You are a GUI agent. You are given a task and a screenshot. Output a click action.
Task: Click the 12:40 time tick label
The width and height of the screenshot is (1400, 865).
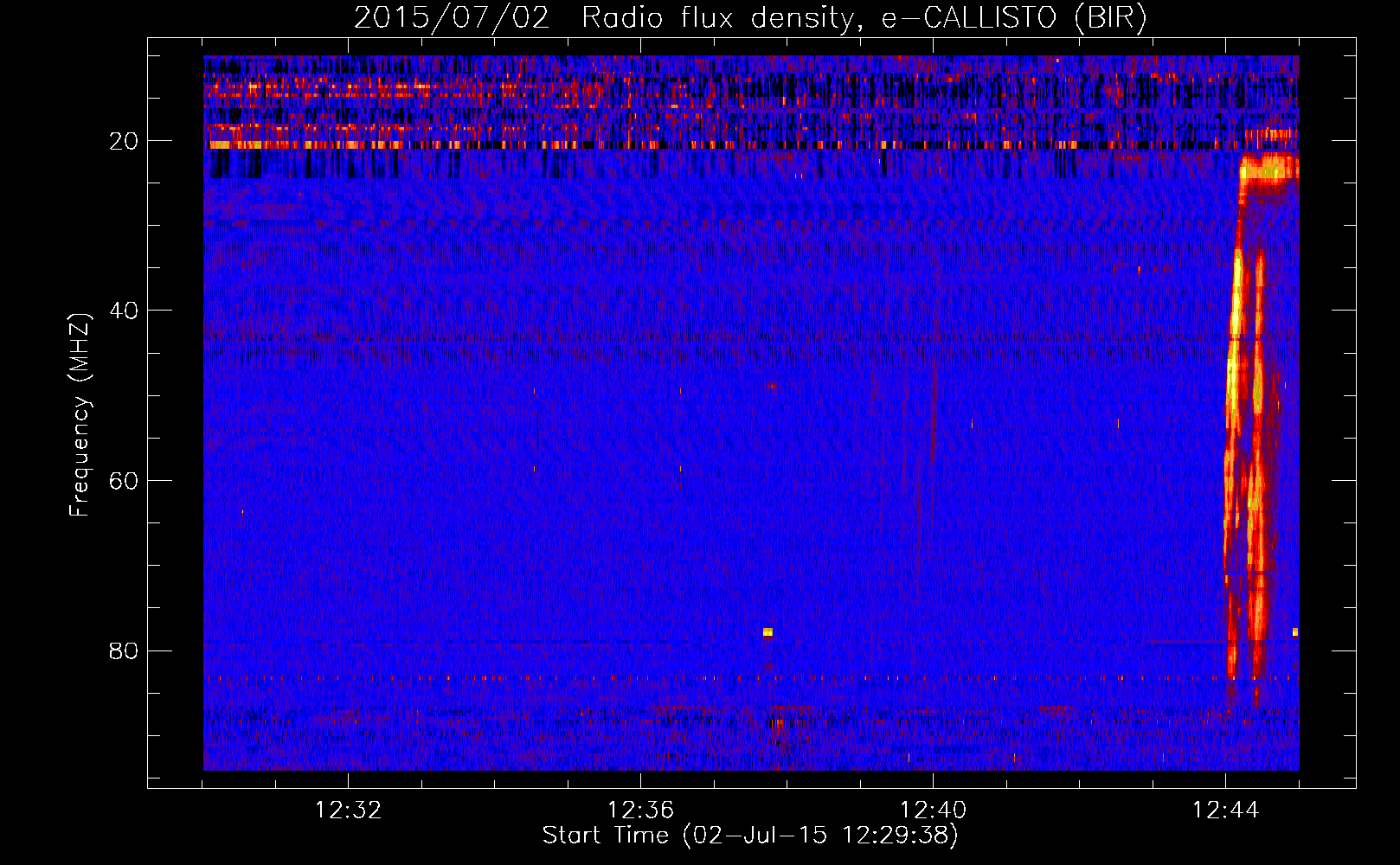[x=933, y=811]
